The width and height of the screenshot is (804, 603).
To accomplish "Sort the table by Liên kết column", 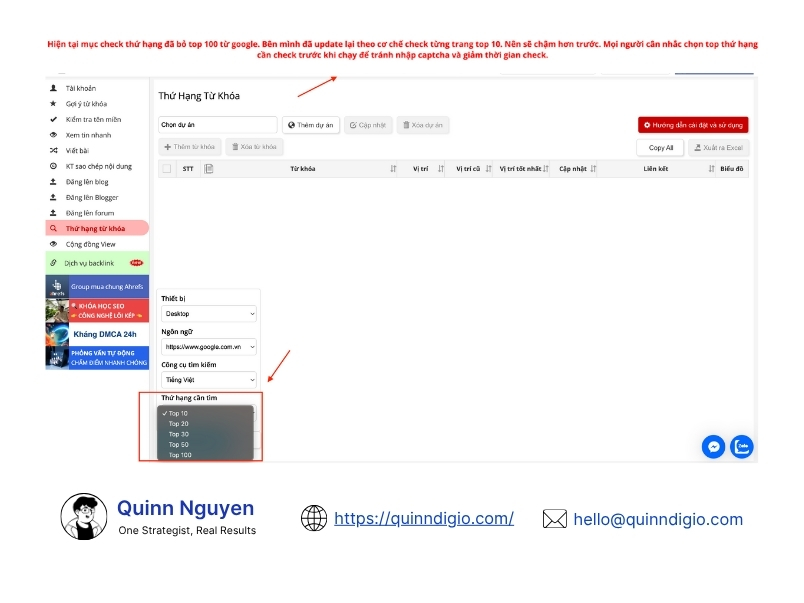I will coord(711,169).
